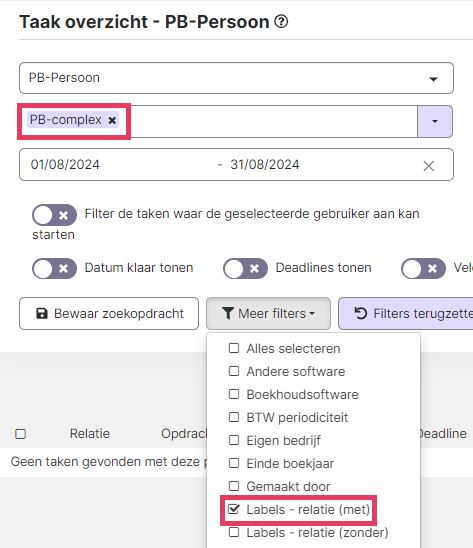Click the start date field 01/08/2024
473x548 pixels.
[65, 165]
